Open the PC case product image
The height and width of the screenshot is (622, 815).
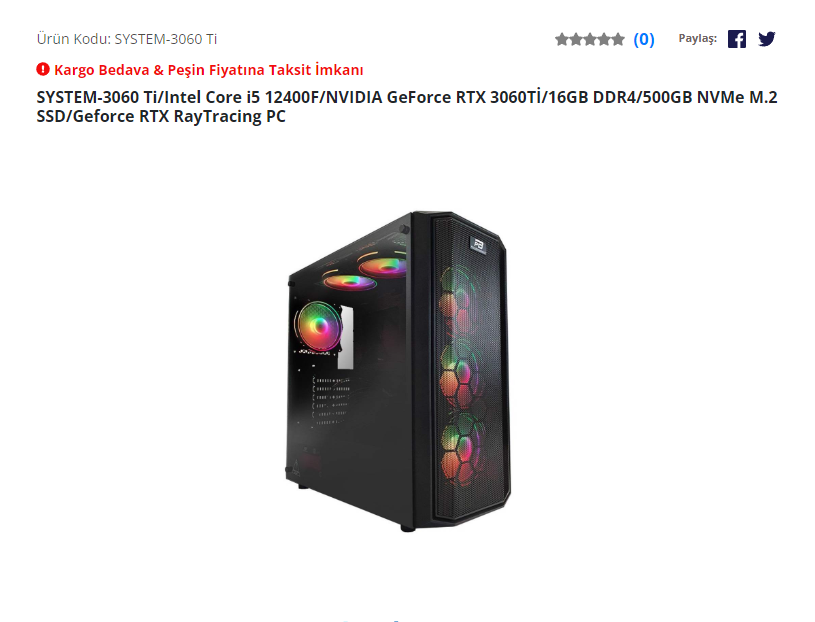point(398,371)
